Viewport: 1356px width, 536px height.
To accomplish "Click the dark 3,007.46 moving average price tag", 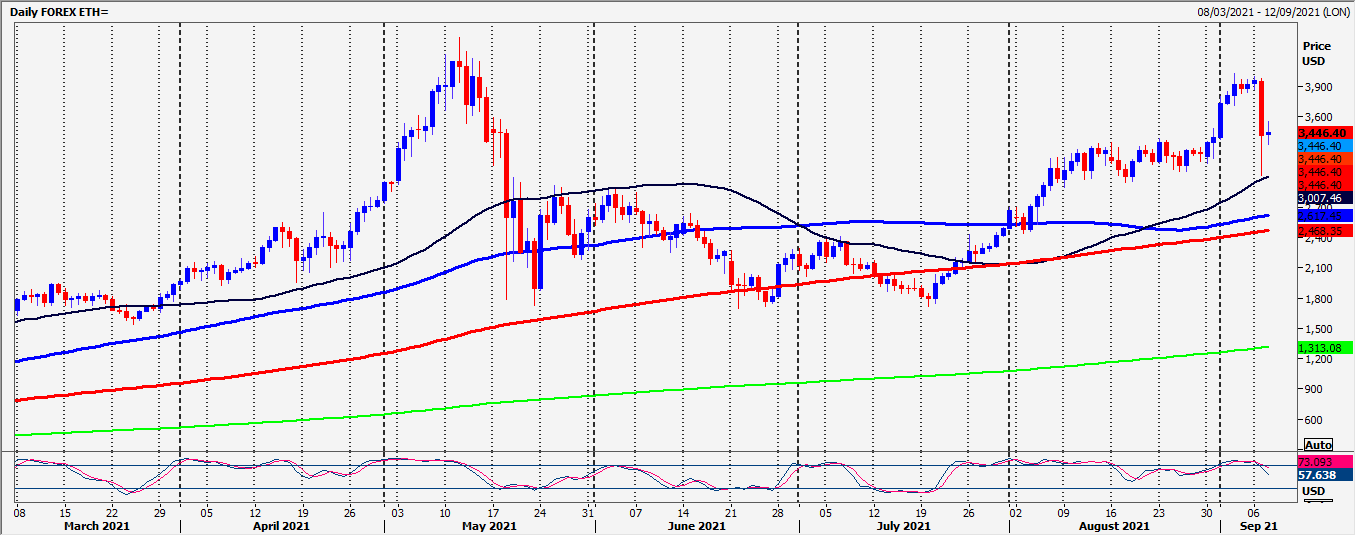I will pyautogui.click(x=1325, y=199).
